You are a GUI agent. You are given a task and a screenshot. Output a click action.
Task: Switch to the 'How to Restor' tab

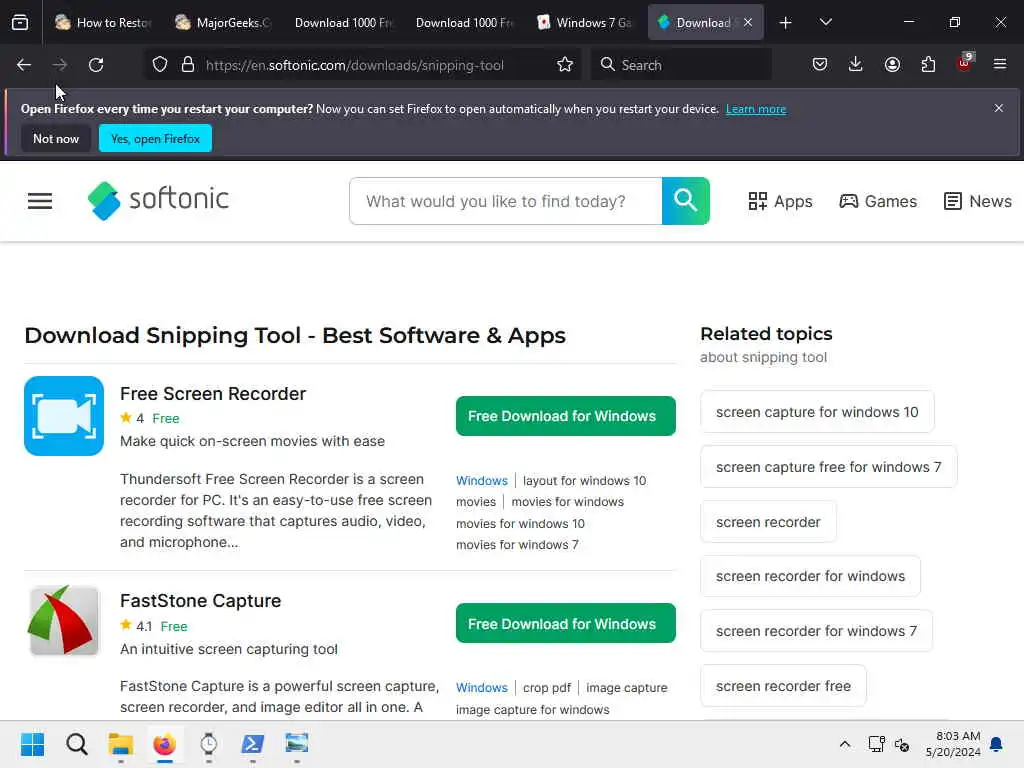pyautogui.click(x=103, y=23)
